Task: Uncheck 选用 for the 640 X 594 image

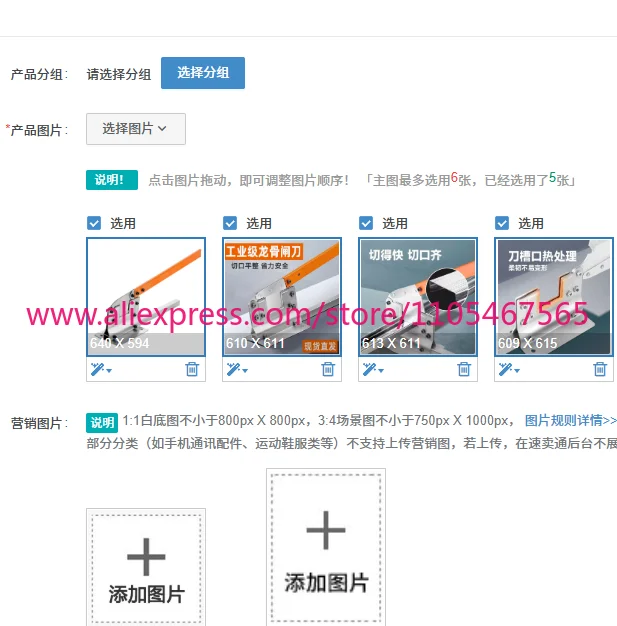Action: point(94,223)
